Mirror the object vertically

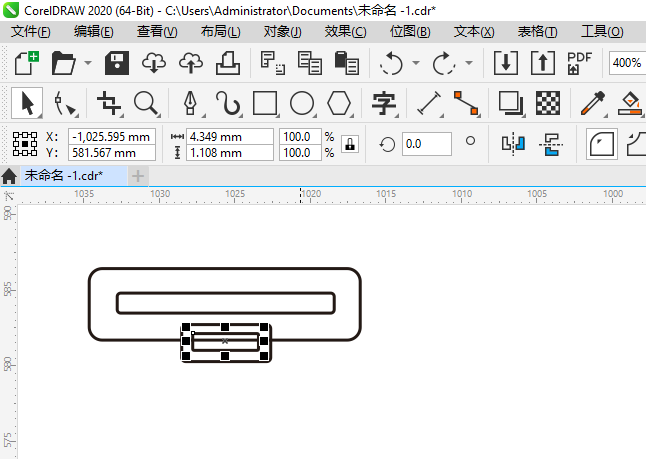(551, 144)
